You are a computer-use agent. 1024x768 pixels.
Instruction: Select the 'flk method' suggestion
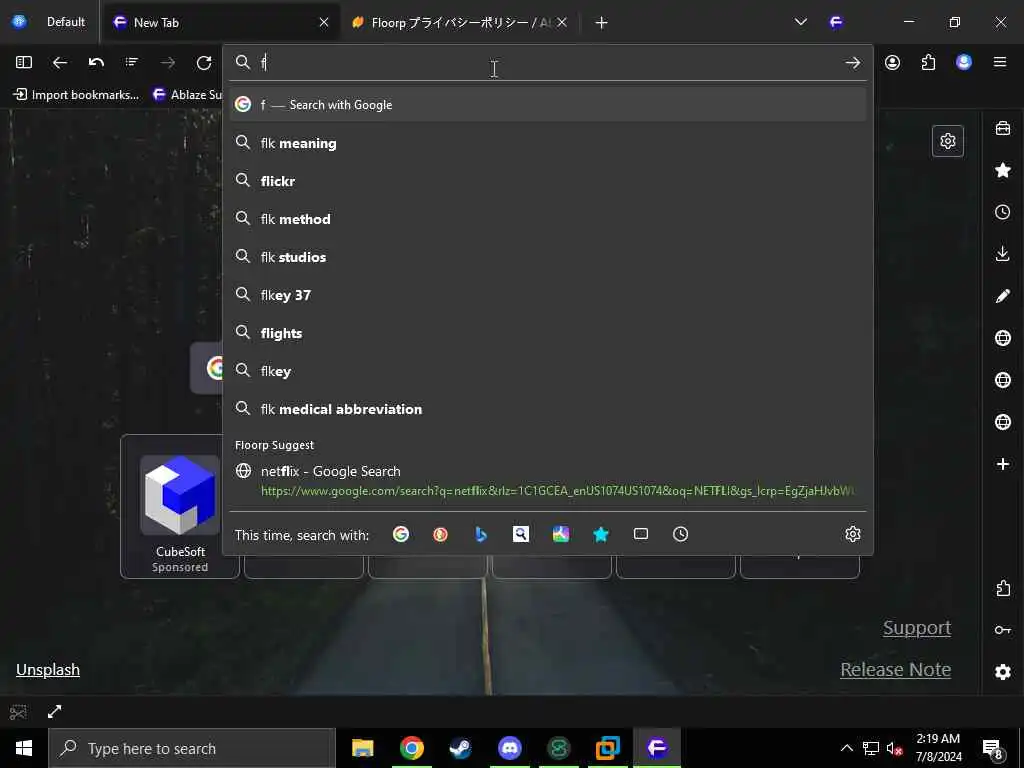548,219
